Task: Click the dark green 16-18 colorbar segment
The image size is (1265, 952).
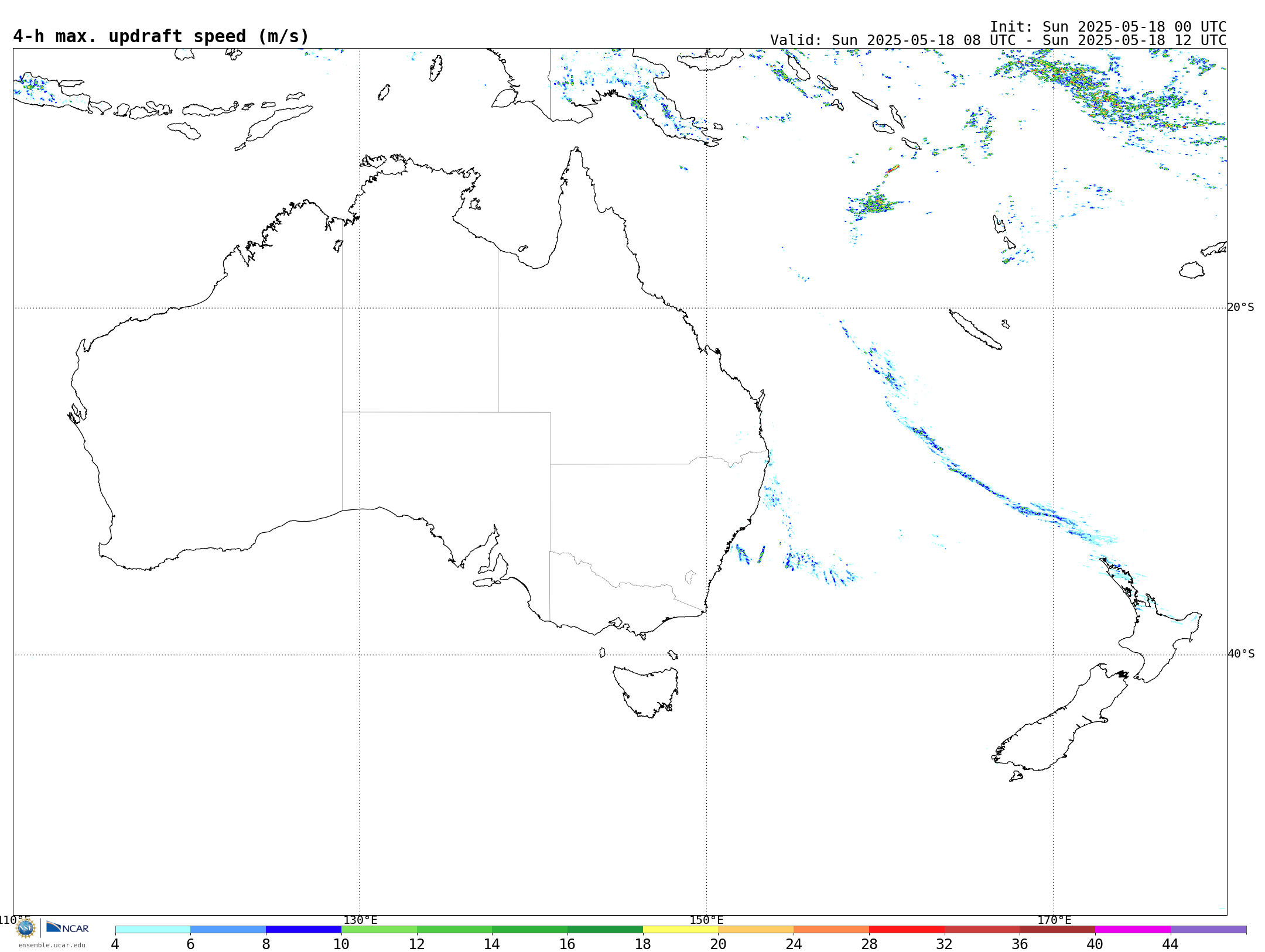Action: 605,930
